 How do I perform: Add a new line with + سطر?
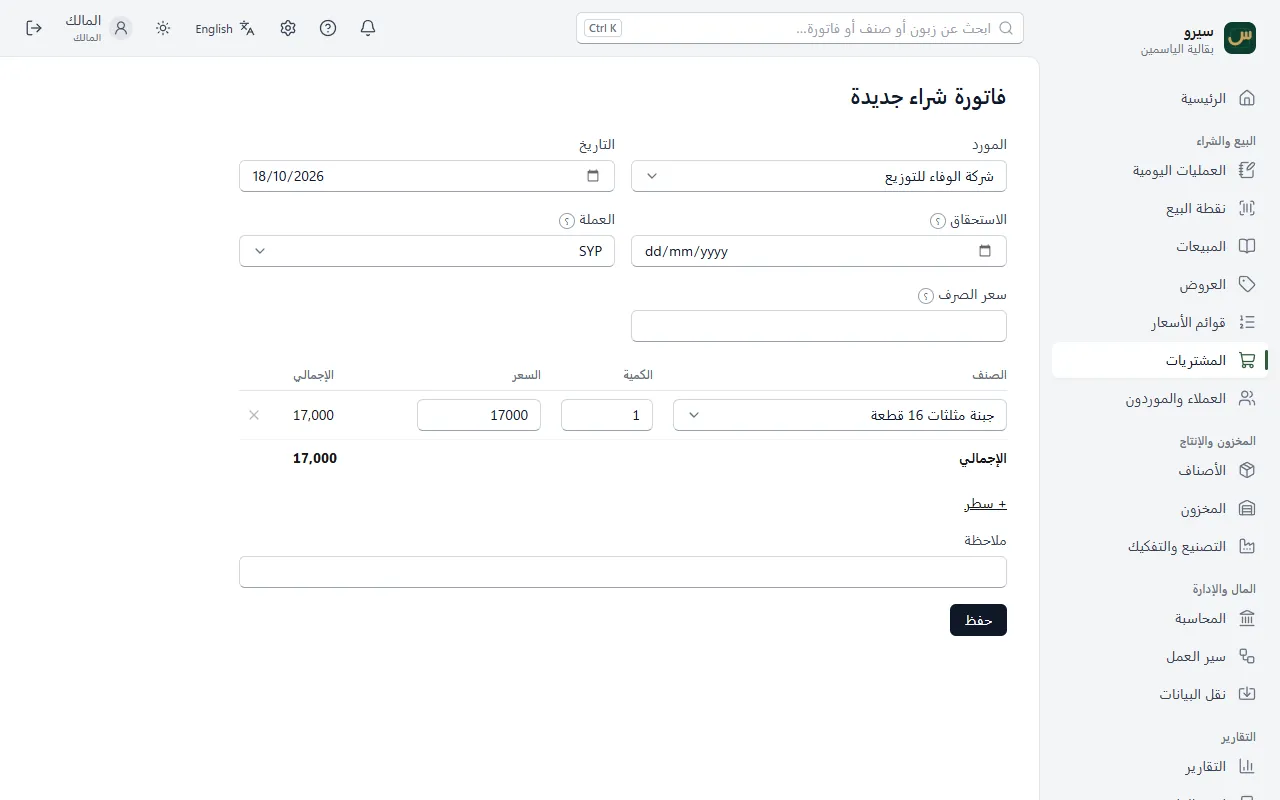pyautogui.click(x=985, y=504)
